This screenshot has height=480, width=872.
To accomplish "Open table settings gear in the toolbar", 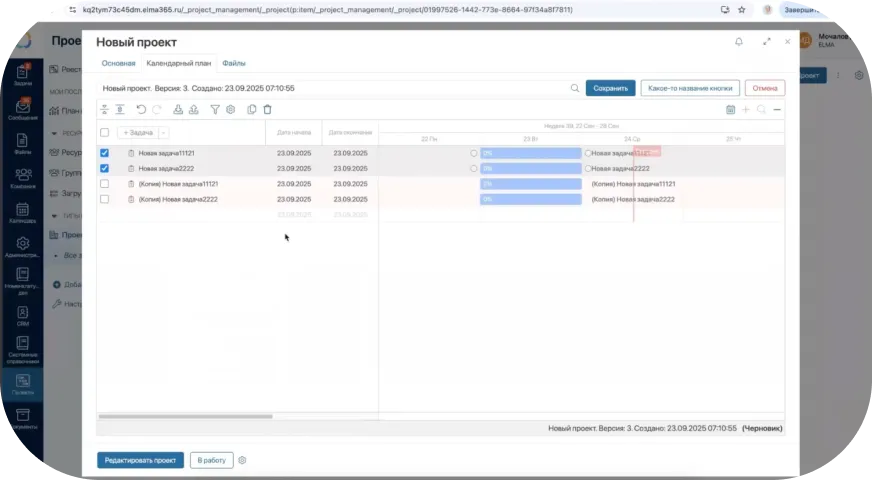I will coord(230,110).
